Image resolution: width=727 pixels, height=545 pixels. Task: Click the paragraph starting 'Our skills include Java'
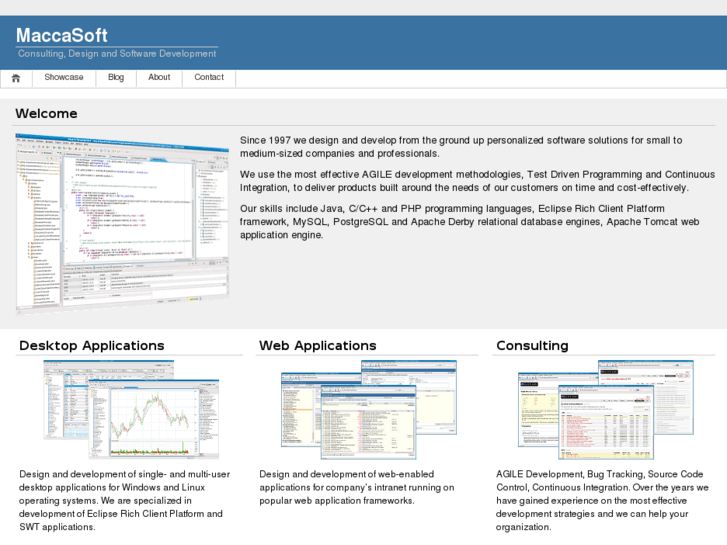click(469, 222)
